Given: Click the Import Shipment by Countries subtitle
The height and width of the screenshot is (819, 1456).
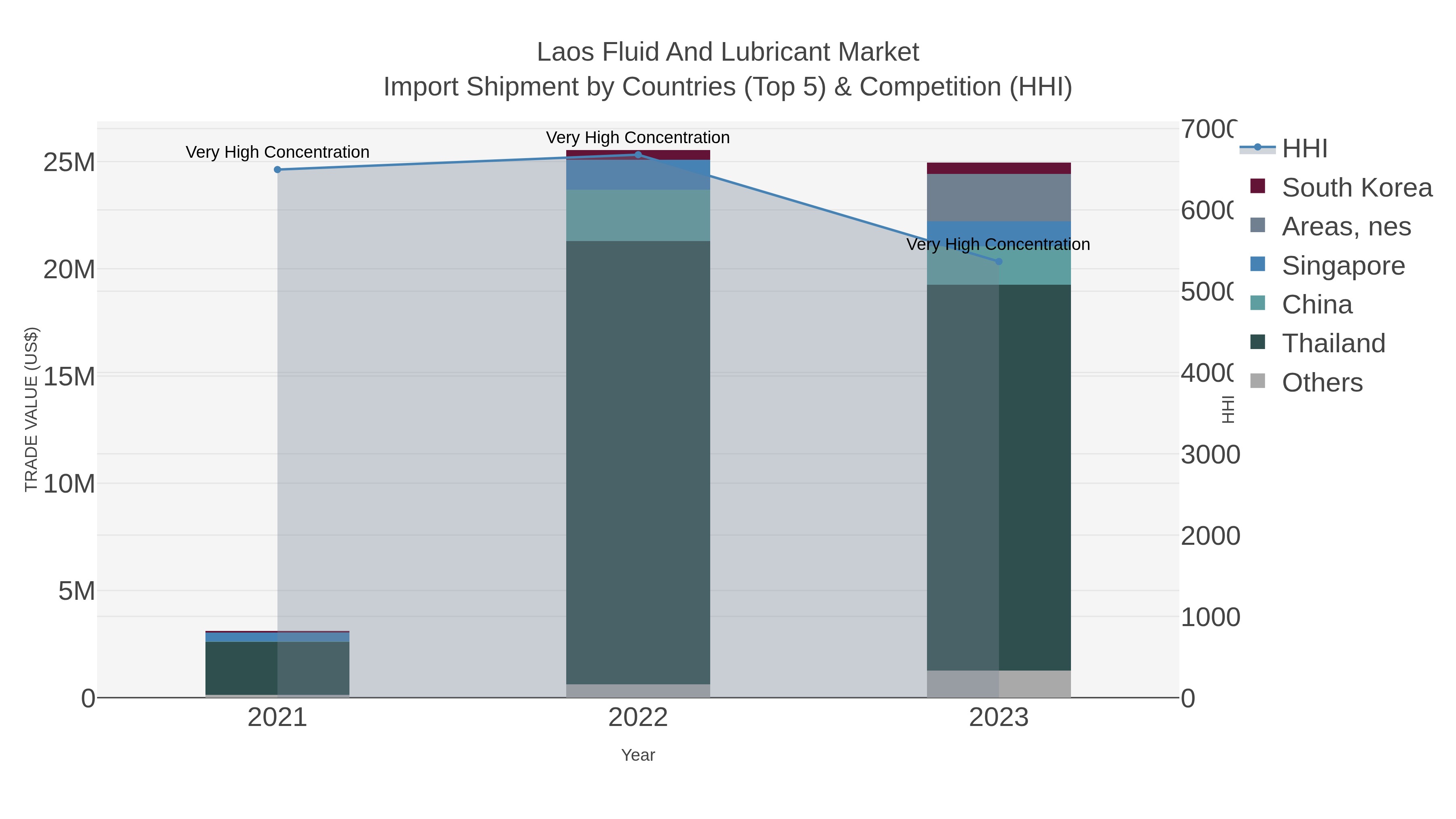Looking at the screenshot, I should [728, 87].
